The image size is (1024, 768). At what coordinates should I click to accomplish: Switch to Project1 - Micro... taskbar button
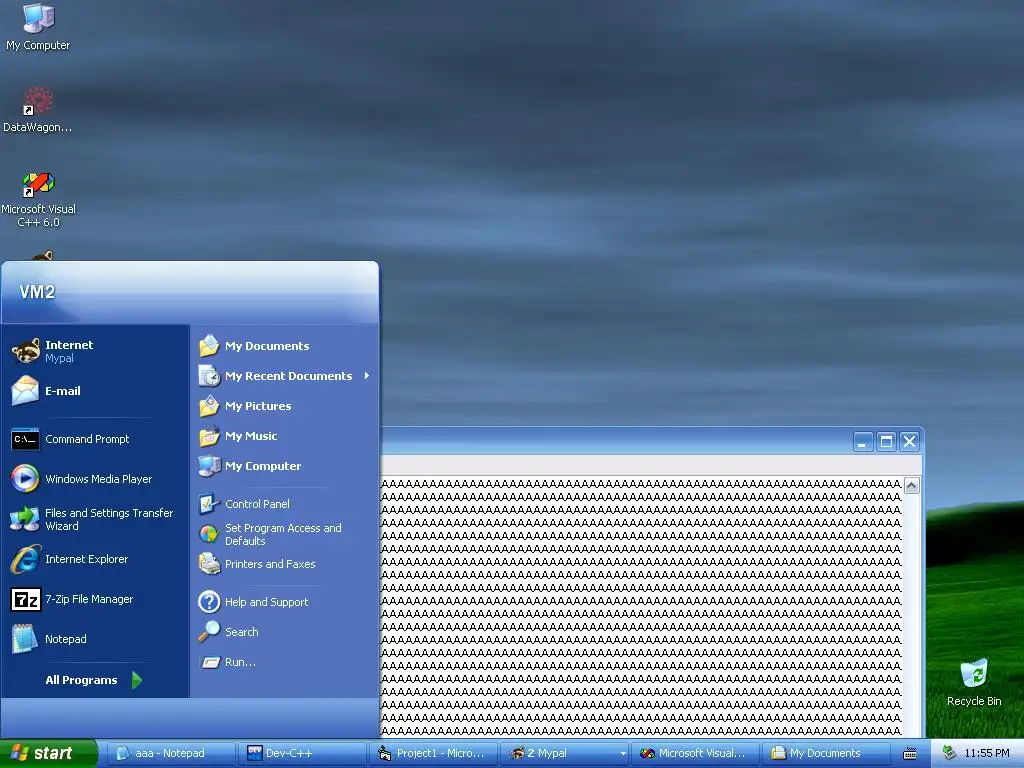(434, 754)
